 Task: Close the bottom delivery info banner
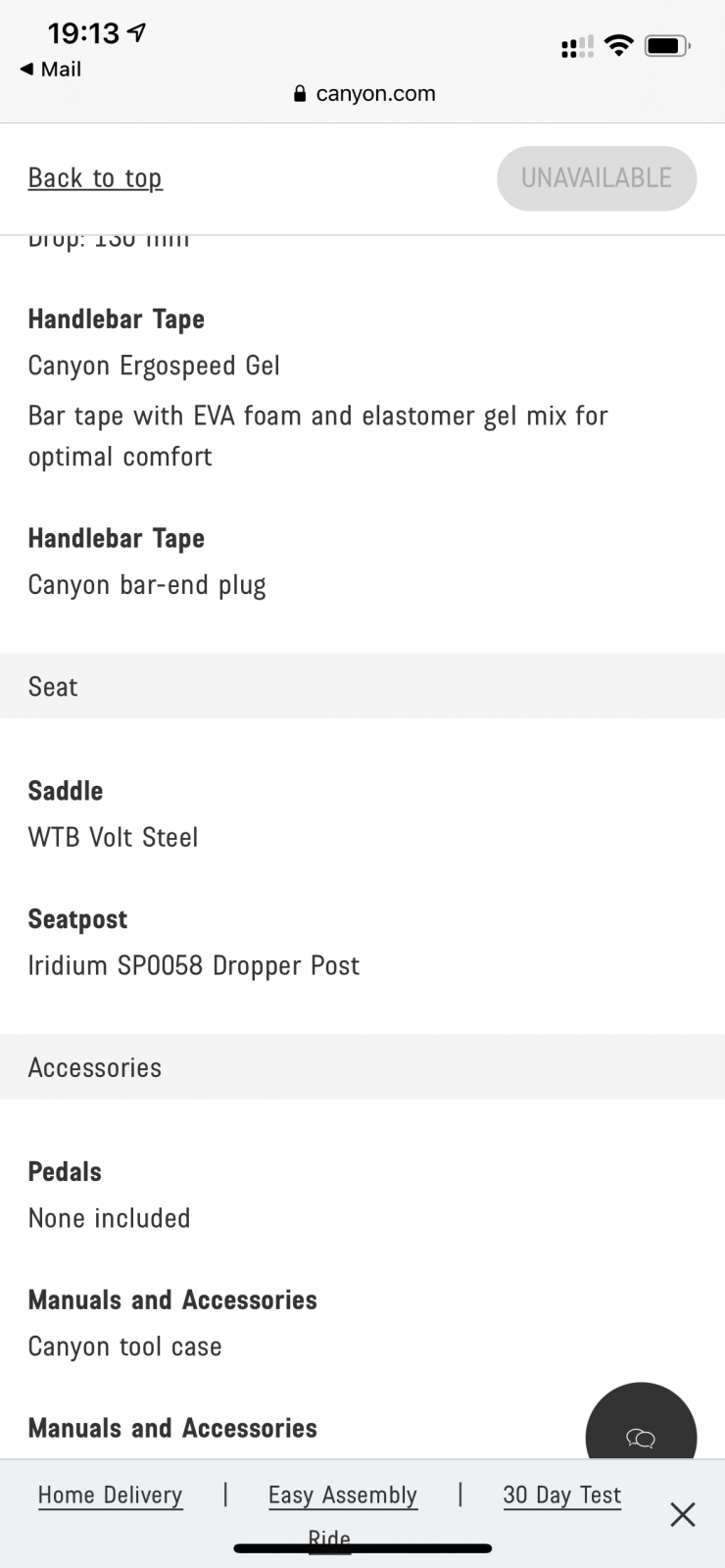pyautogui.click(x=683, y=1514)
